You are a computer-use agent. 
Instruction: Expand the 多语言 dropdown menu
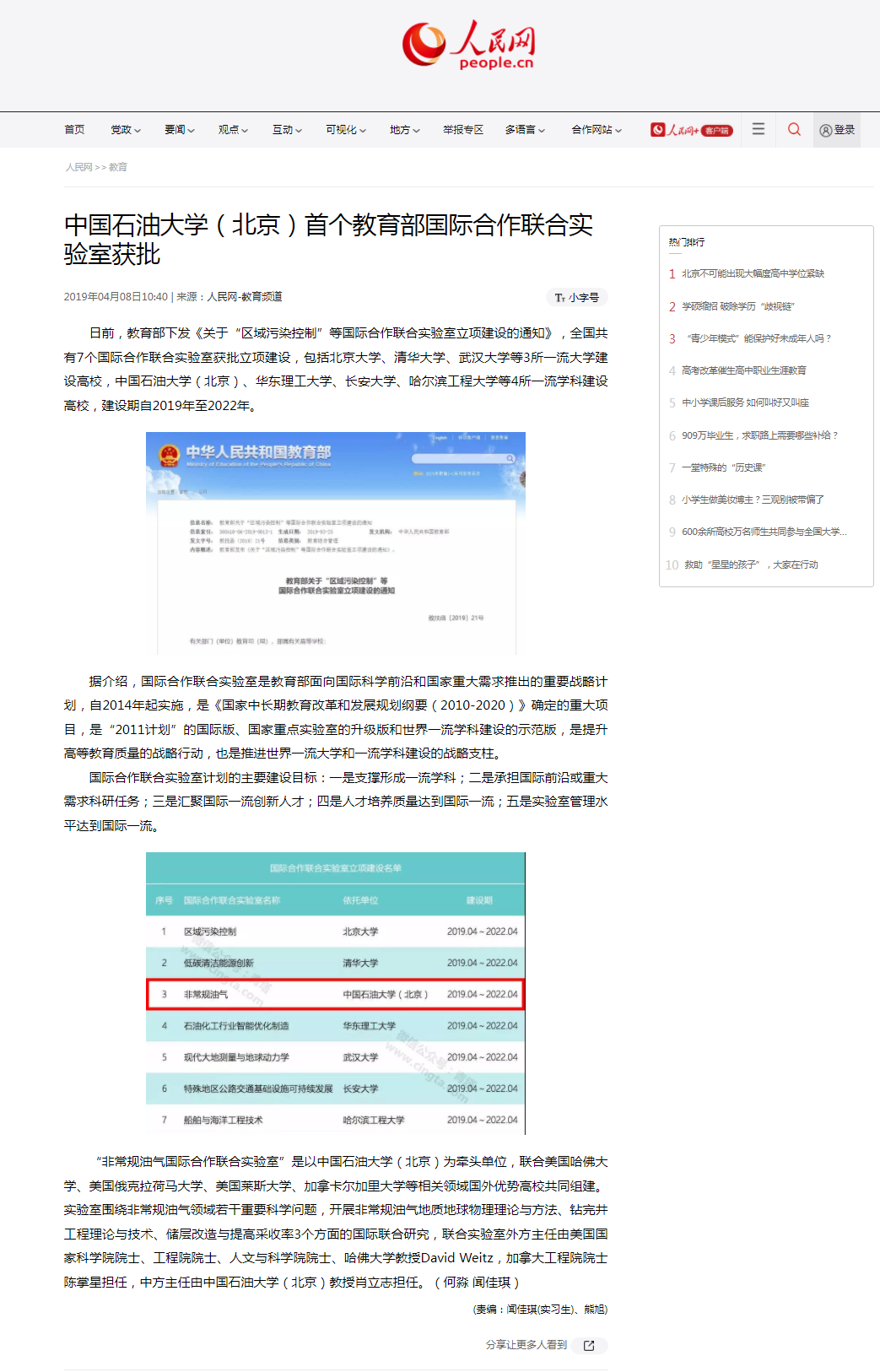(526, 130)
